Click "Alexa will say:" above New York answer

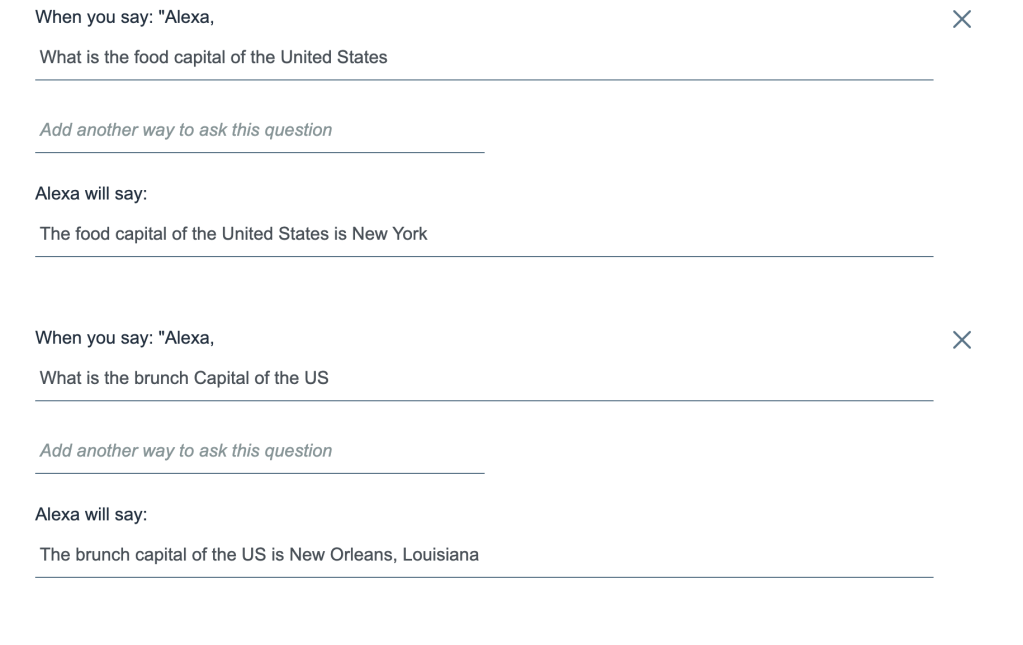click(x=91, y=194)
